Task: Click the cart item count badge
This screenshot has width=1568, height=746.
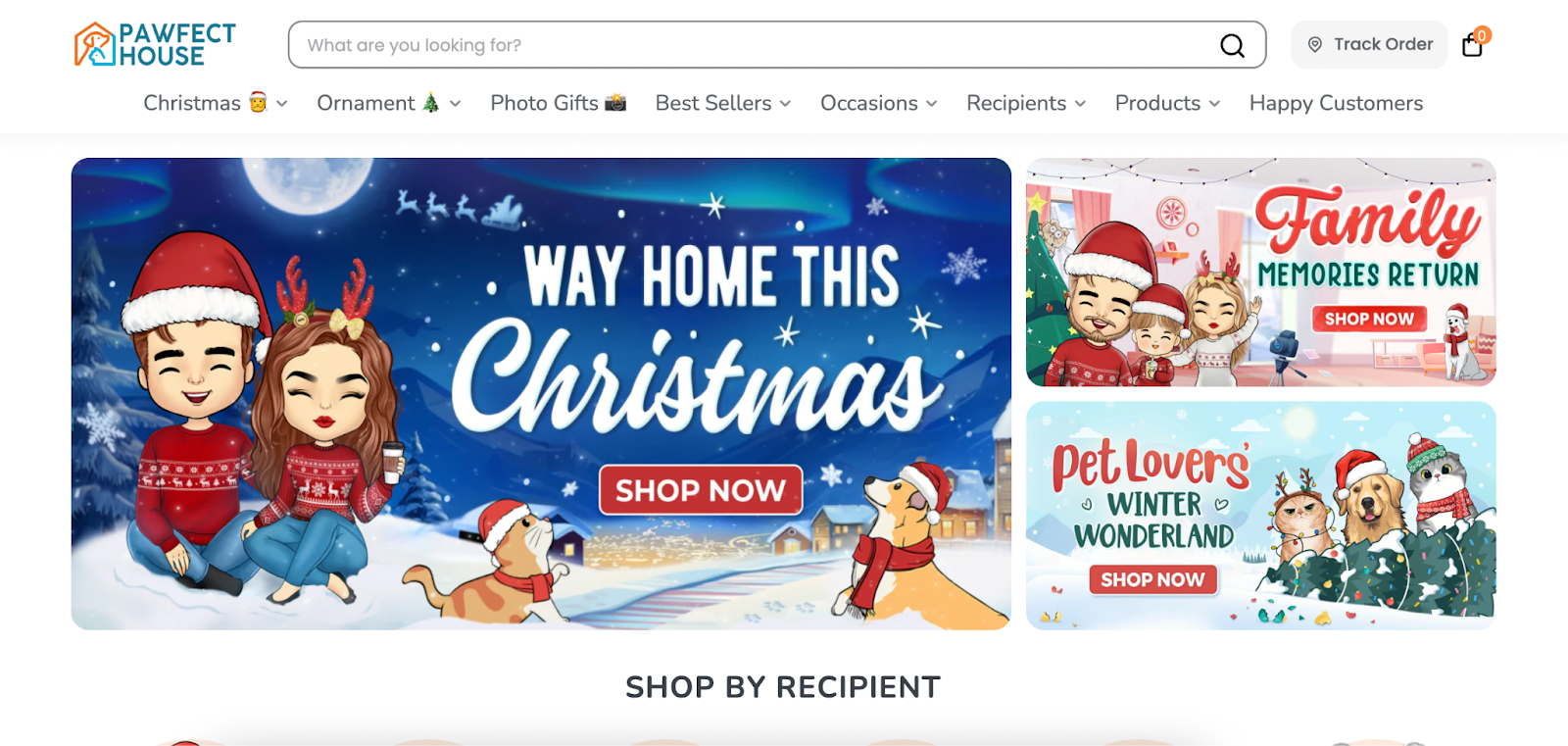Action: click(1483, 35)
